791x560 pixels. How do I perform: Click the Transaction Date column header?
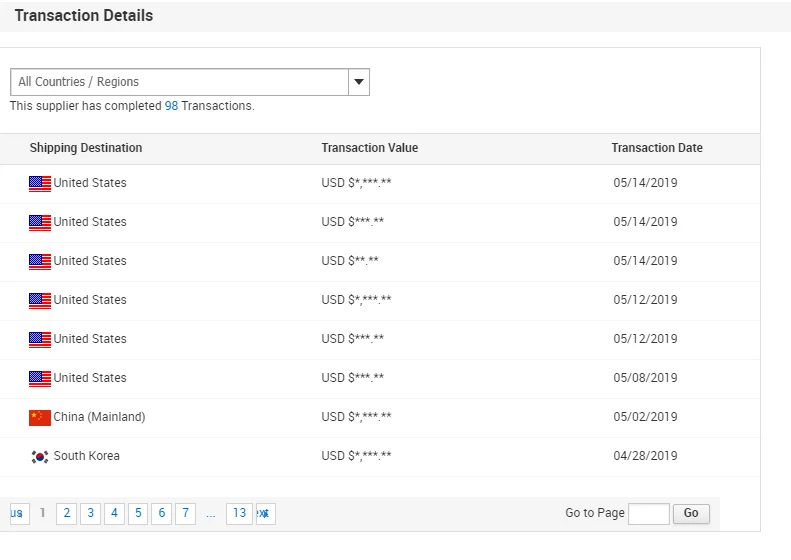pyautogui.click(x=657, y=148)
